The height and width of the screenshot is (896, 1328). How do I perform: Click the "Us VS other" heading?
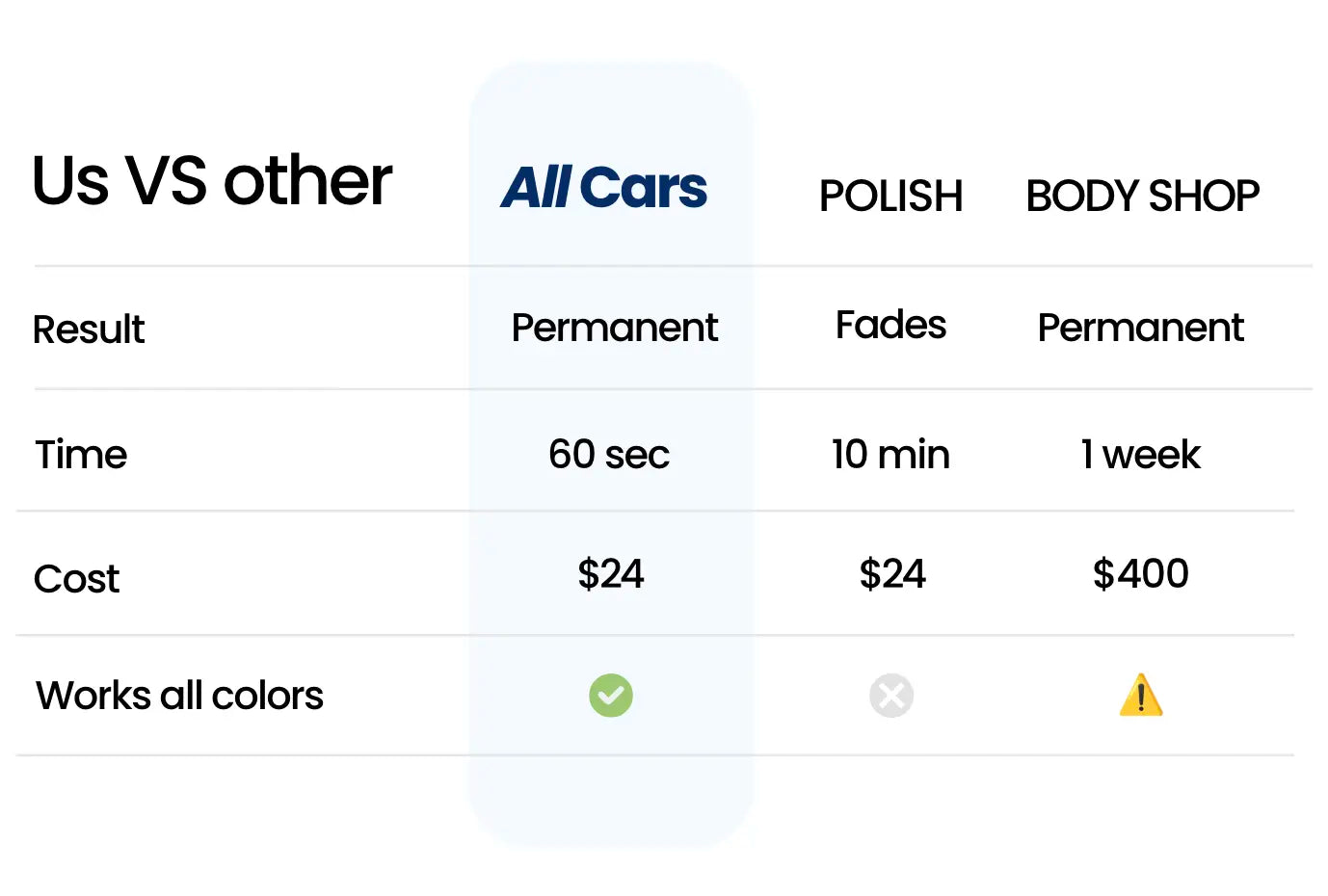pos(212,181)
